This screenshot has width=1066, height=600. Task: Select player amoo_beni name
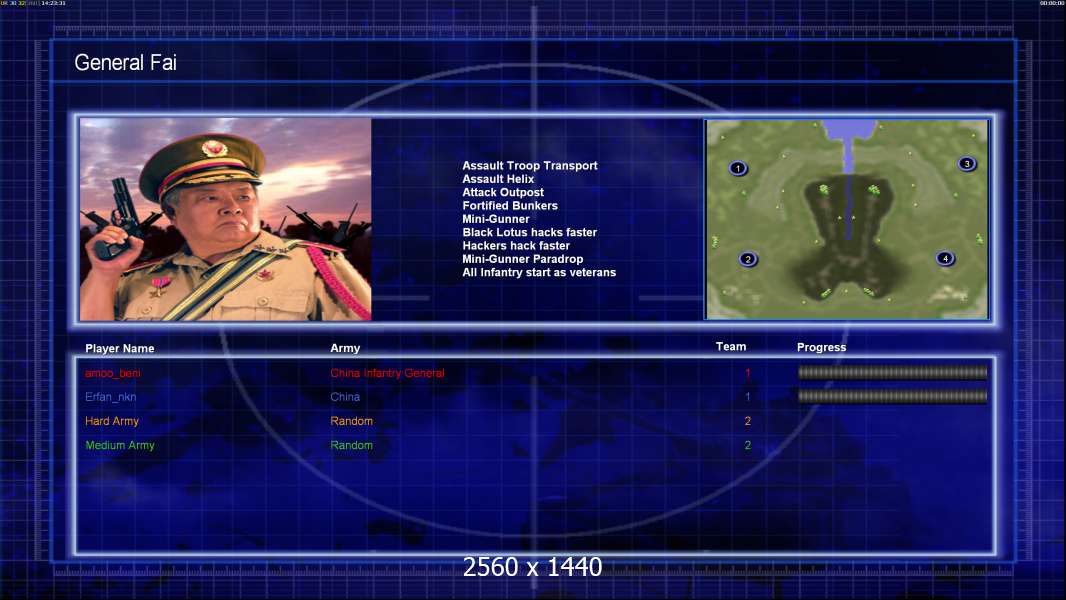point(113,373)
